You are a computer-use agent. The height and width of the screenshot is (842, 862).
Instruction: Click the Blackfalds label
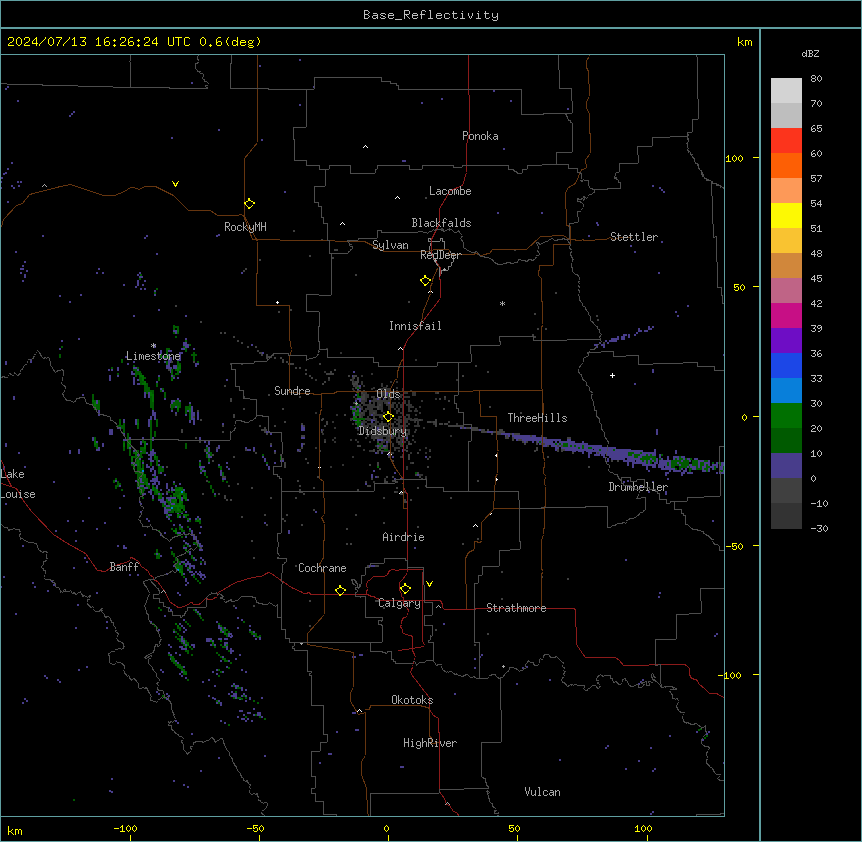pyautogui.click(x=441, y=223)
